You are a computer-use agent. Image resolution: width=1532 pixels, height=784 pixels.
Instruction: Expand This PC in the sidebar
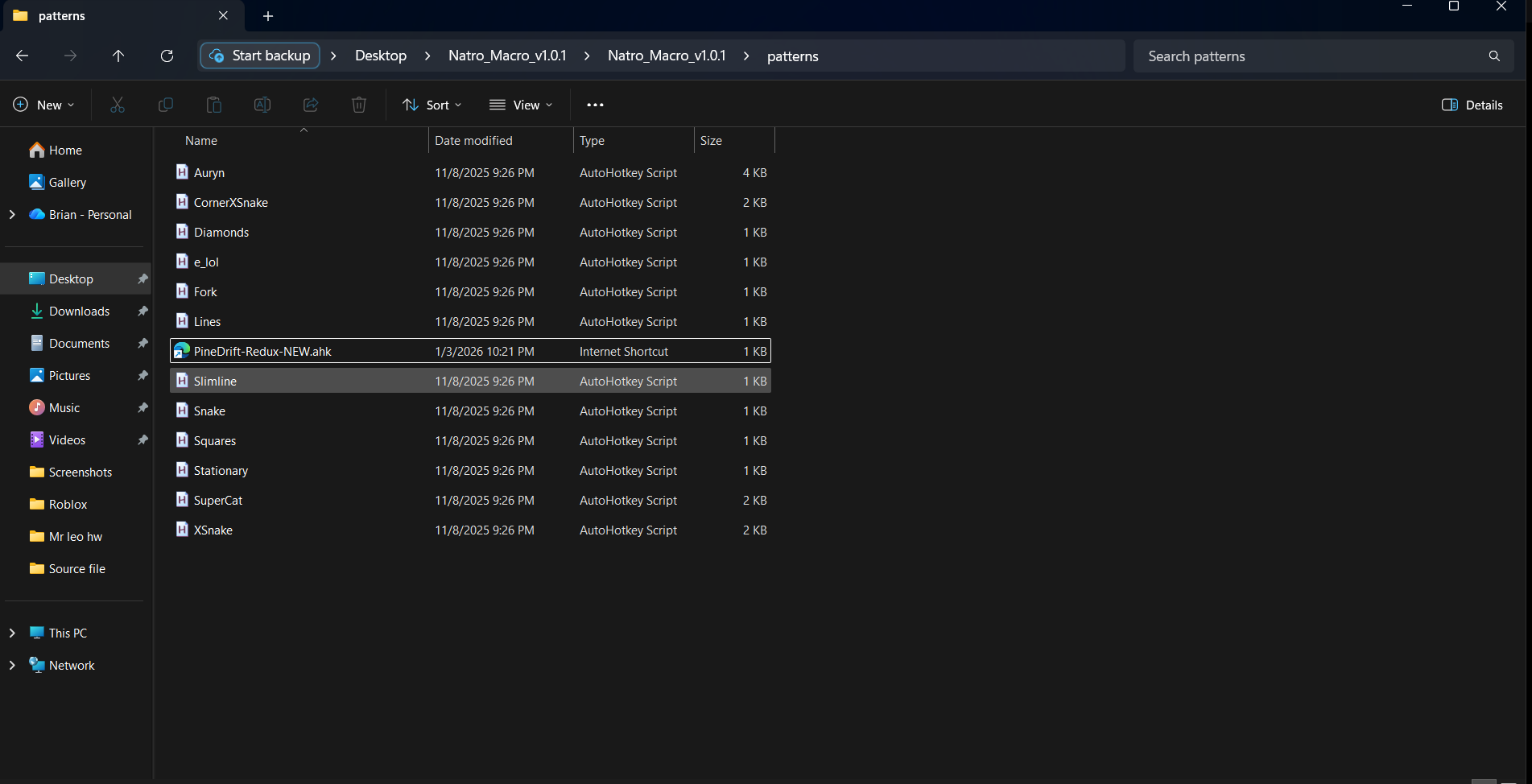tap(11, 633)
